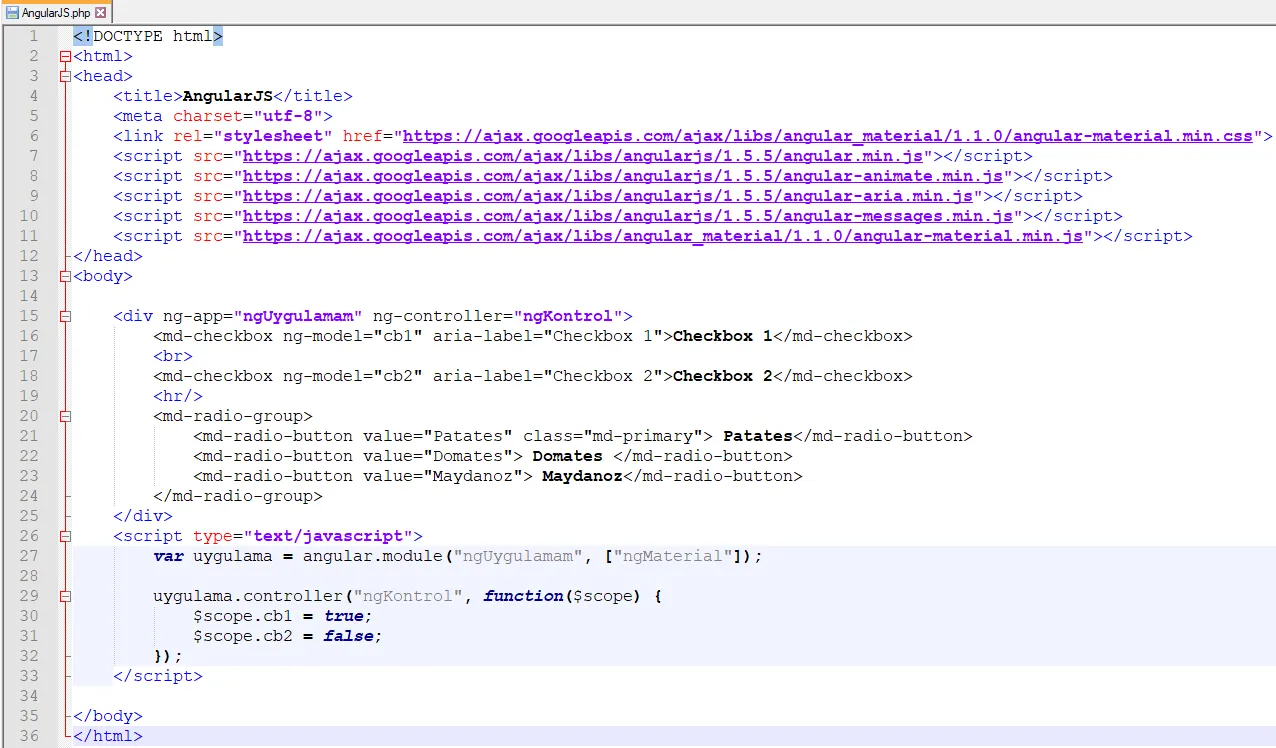Click the "ngMaterial" dependency string
The width and height of the screenshot is (1276, 748).
673,556
